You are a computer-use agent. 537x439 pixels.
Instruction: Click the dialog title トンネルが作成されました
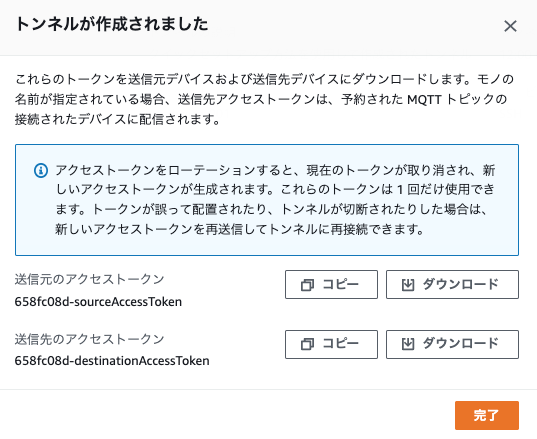[x=112, y=24]
